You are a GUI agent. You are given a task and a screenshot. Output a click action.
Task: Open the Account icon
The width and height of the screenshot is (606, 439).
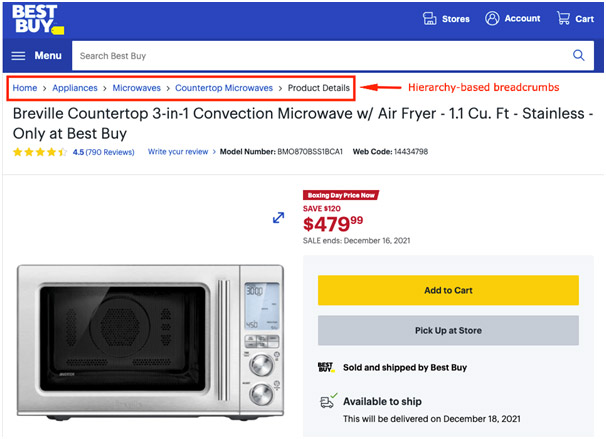point(492,19)
